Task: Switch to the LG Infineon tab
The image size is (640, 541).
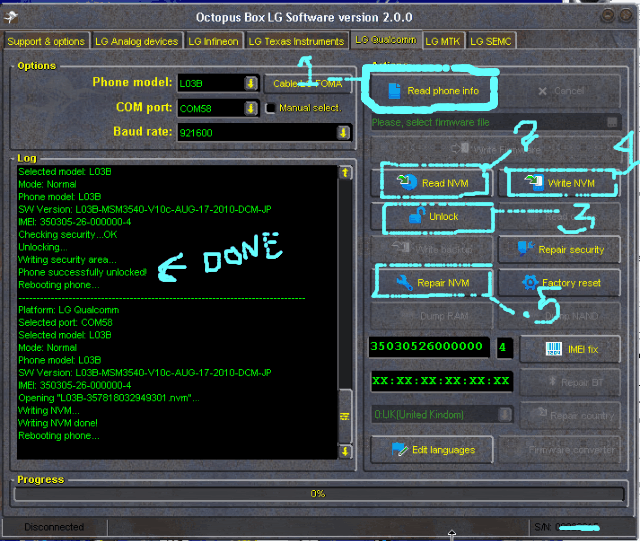Action: 213,41
